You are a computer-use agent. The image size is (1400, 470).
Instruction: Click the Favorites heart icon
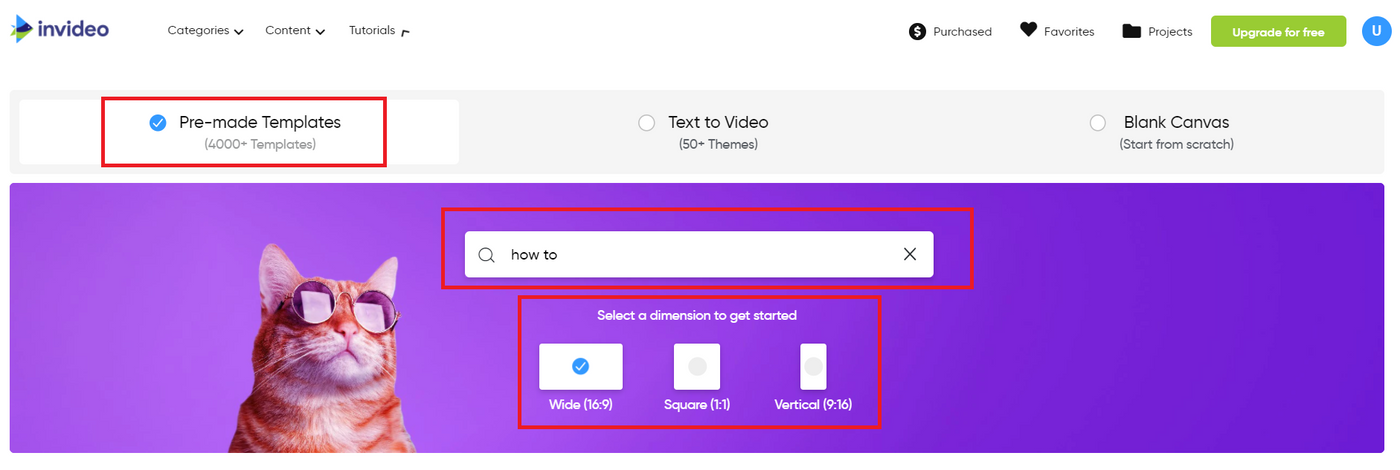tap(1029, 30)
